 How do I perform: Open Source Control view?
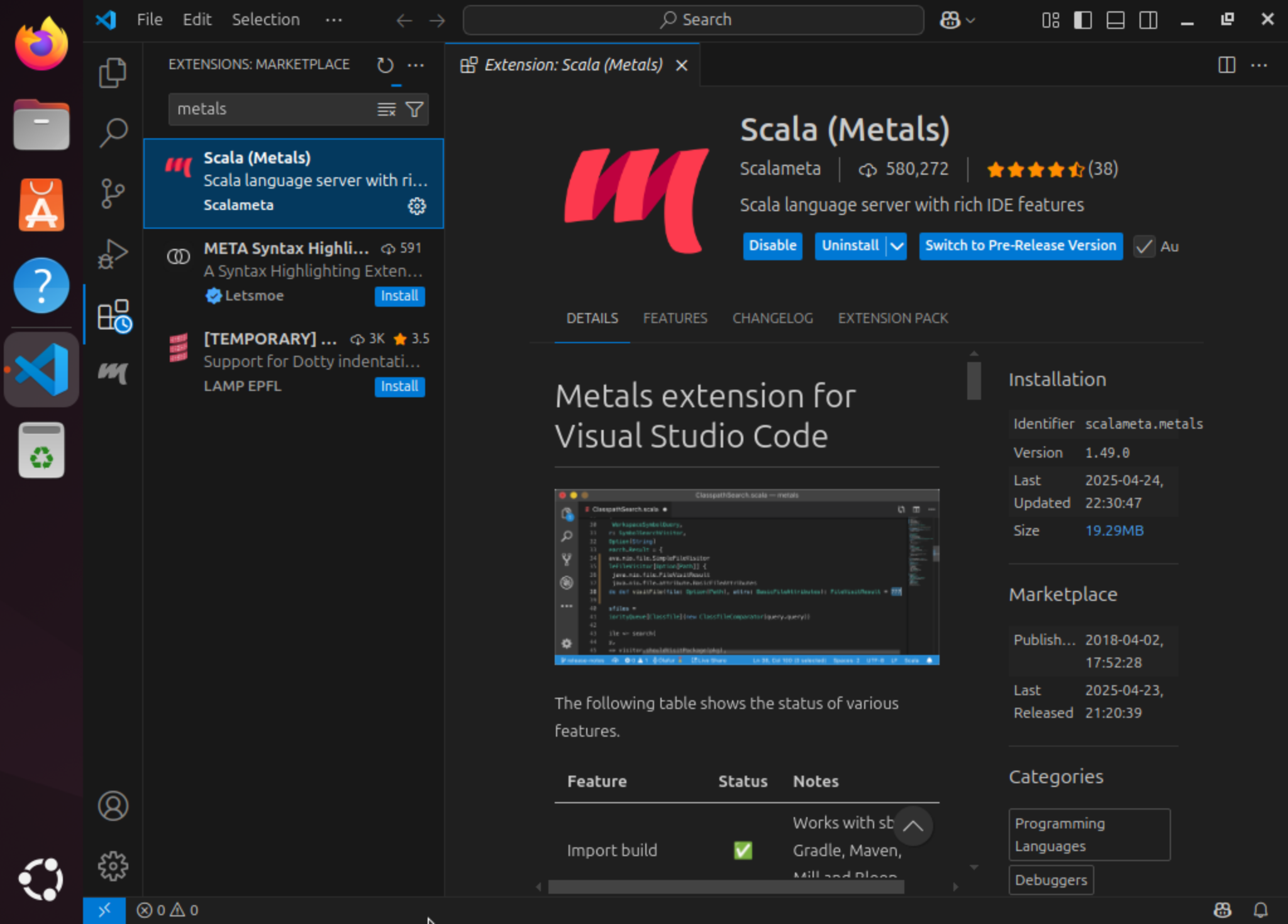[113, 193]
